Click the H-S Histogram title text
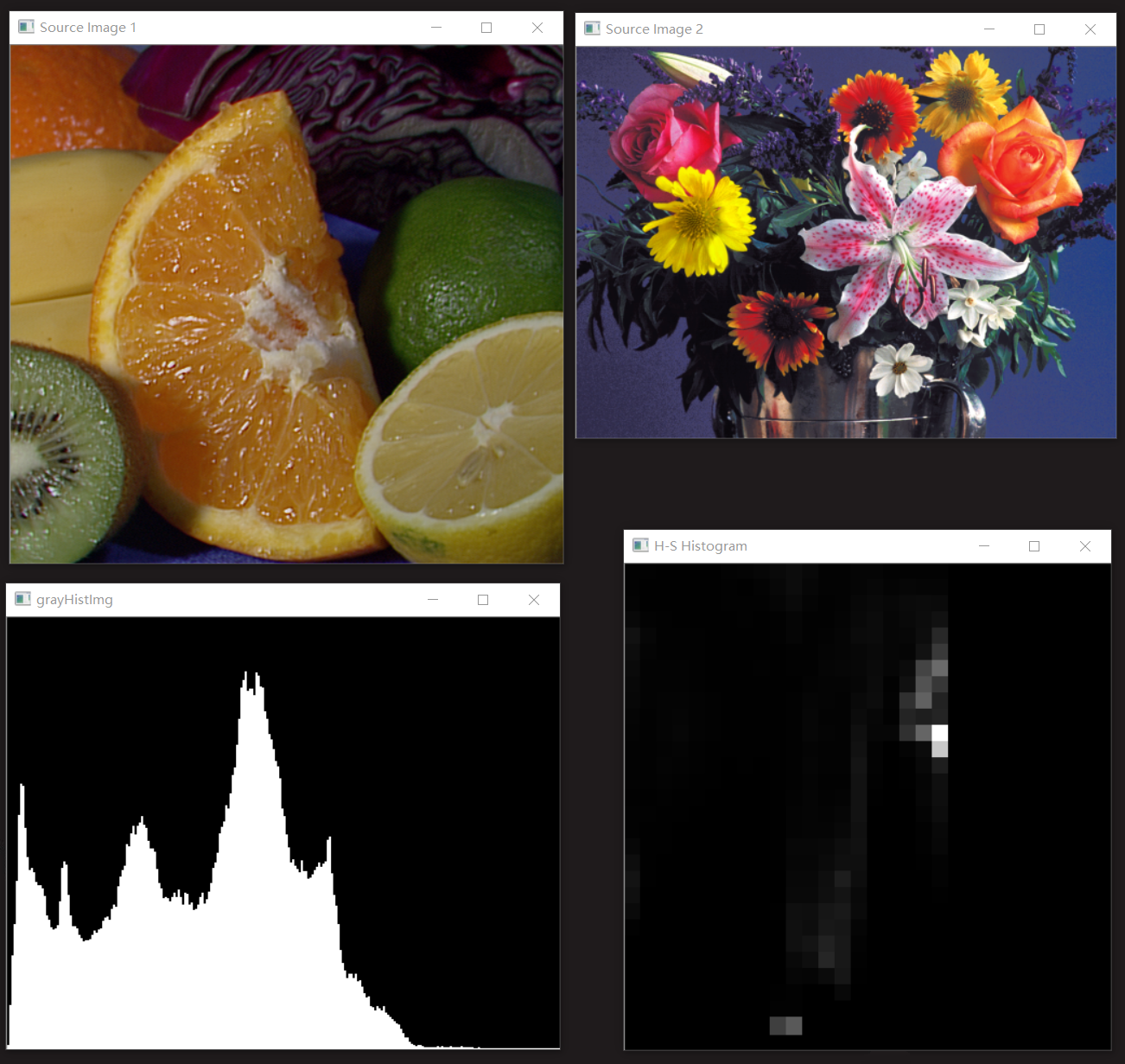Image resolution: width=1125 pixels, height=1064 pixels. coord(700,545)
